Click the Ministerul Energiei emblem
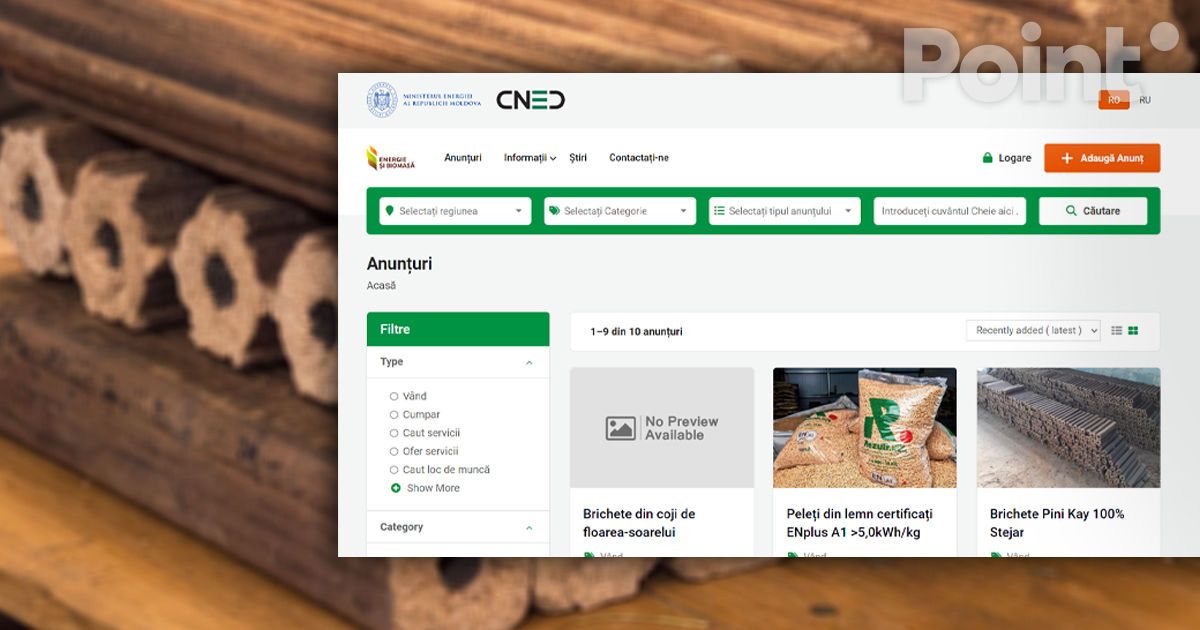Image resolution: width=1200 pixels, height=630 pixels. click(382, 100)
